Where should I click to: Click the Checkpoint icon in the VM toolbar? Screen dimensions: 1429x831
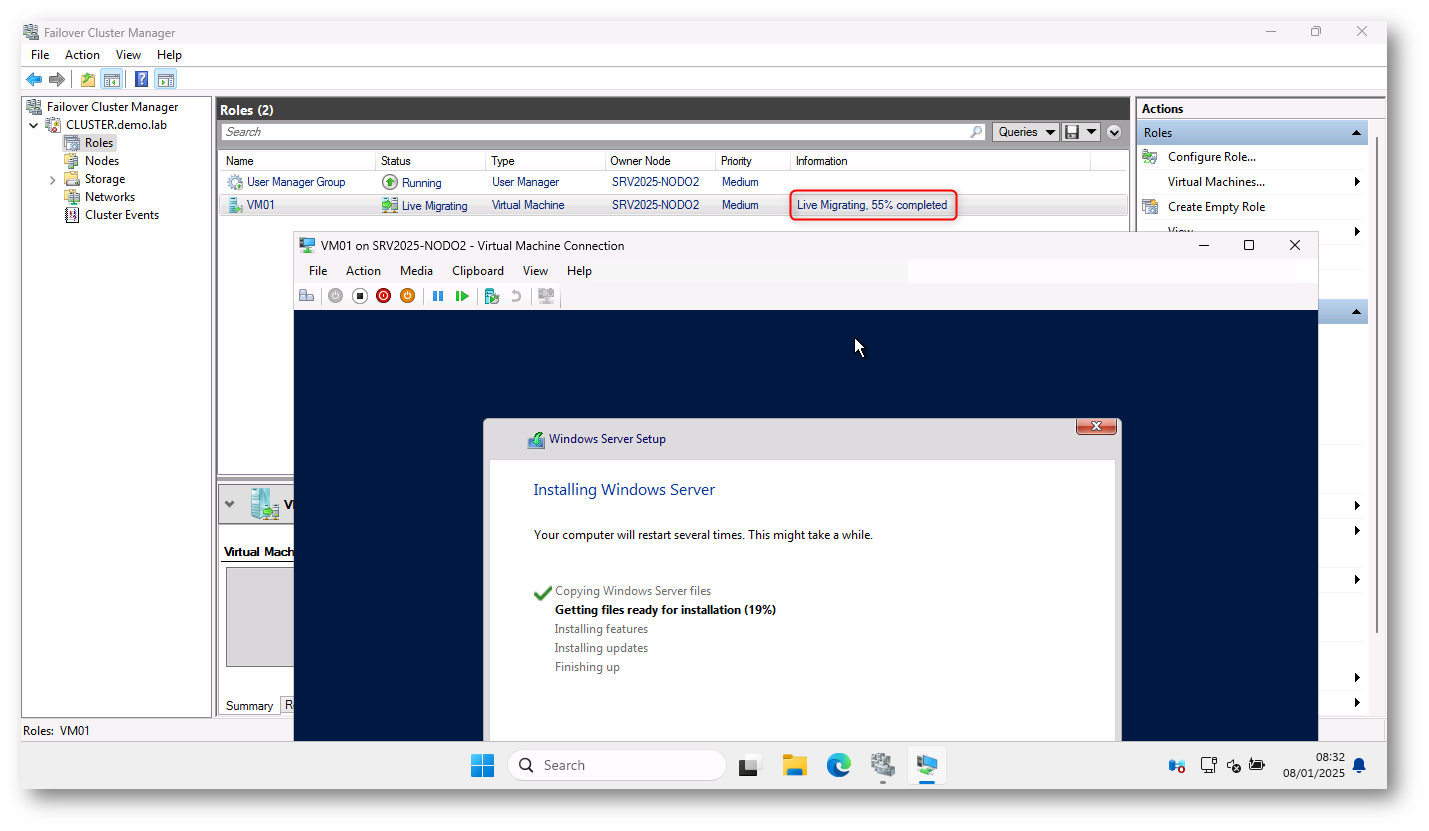coord(491,296)
